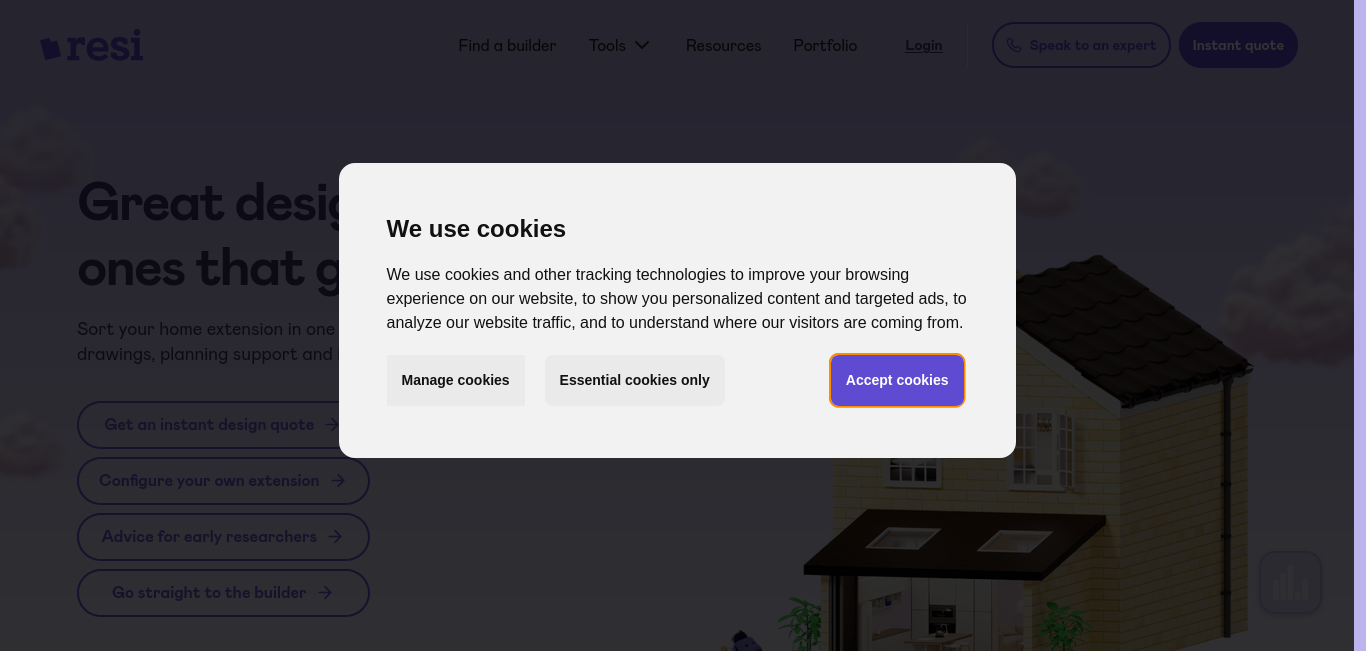The height and width of the screenshot is (651, 1366).
Task: Open the Portfolio nav item
Action: click(x=825, y=45)
